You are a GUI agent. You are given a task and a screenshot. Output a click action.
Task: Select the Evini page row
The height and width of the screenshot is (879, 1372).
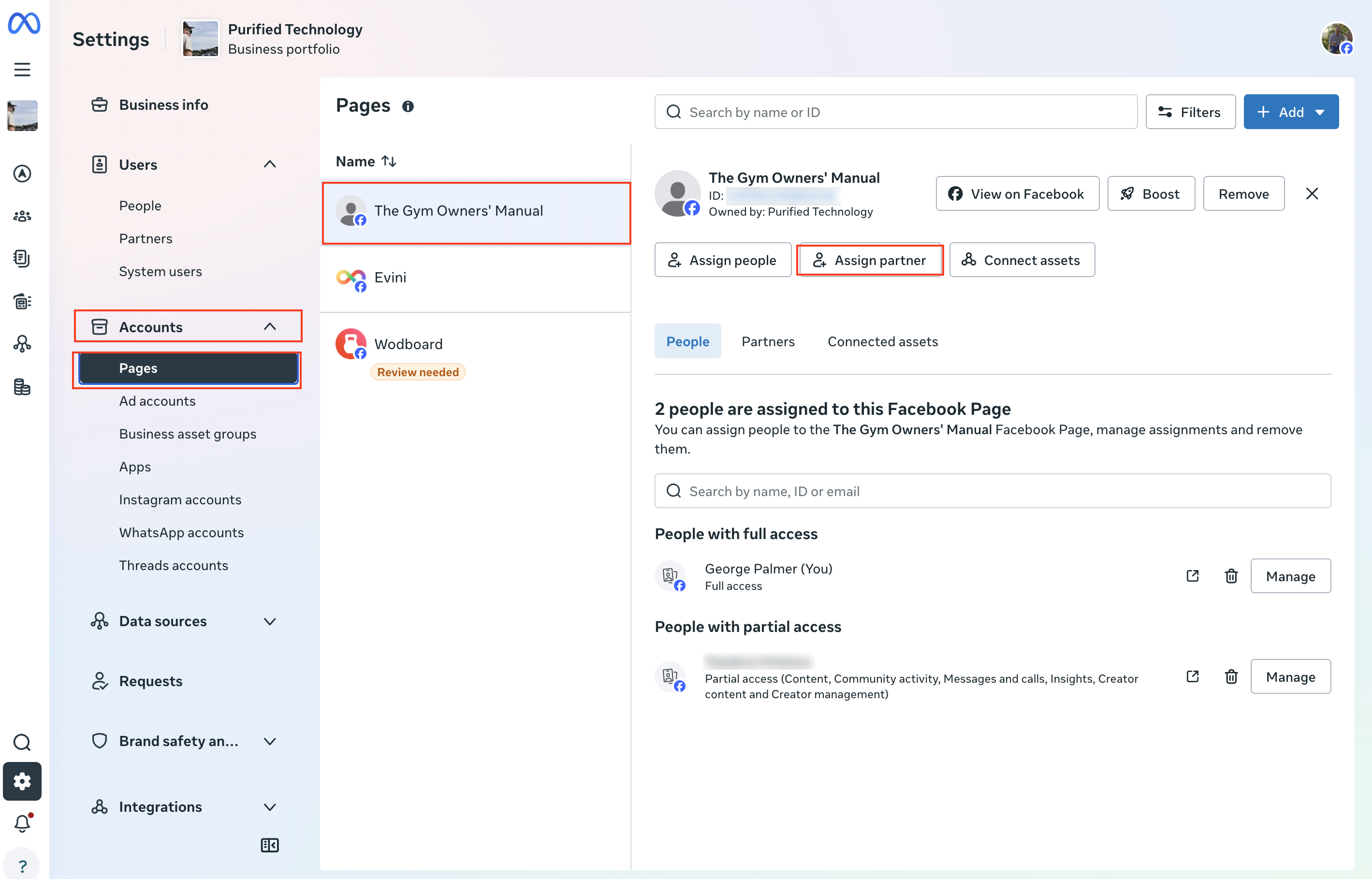click(475, 278)
